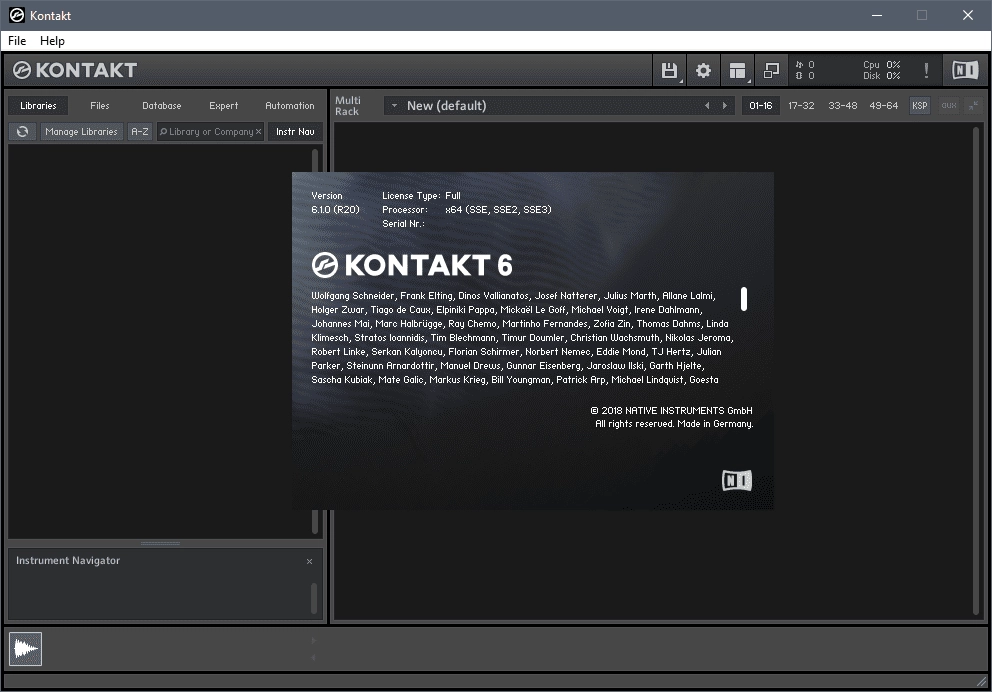Image resolution: width=992 pixels, height=692 pixels.
Task: Go to previous multi with left arrow
Action: (x=707, y=106)
